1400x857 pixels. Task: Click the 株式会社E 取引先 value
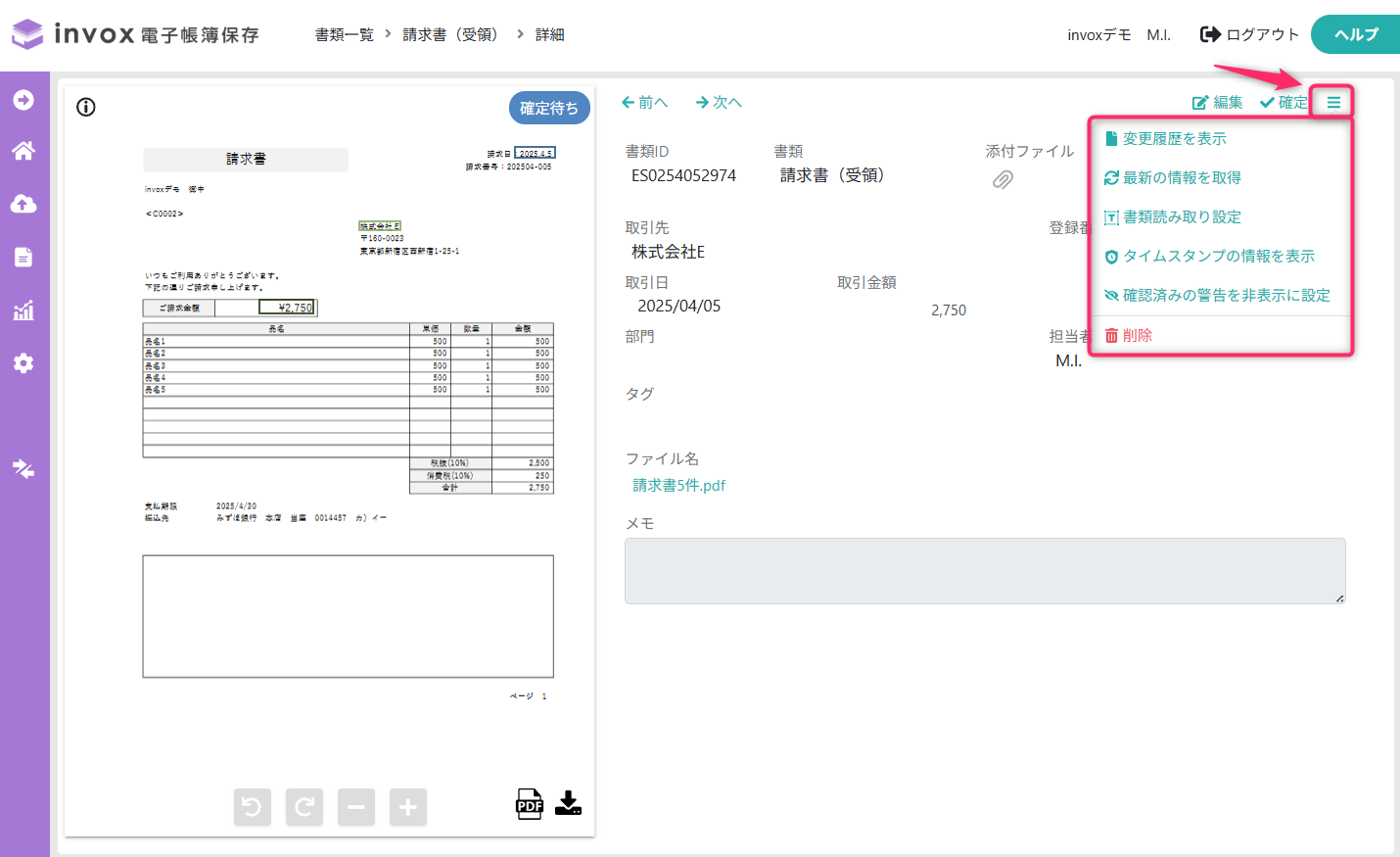pos(669,252)
